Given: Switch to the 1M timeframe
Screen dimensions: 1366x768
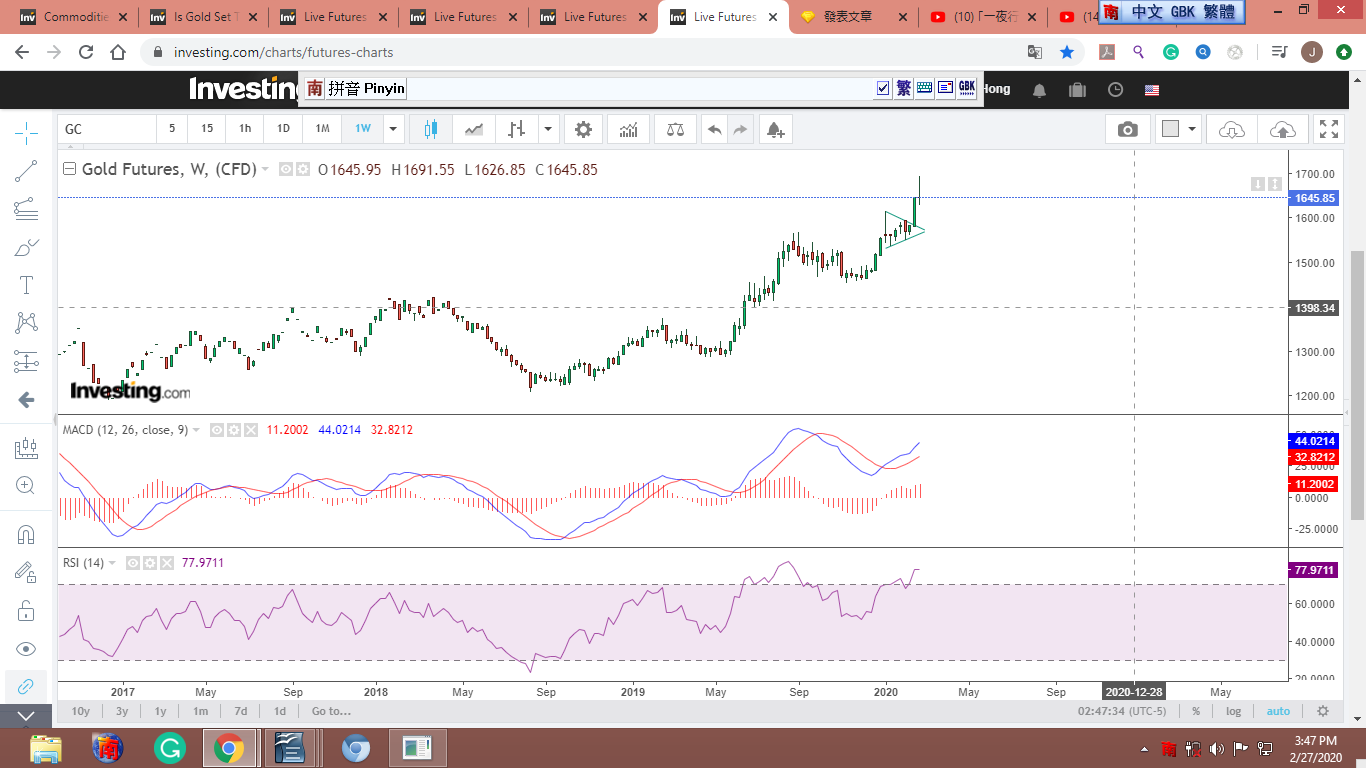Looking at the screenshot, I should point(322,129).
